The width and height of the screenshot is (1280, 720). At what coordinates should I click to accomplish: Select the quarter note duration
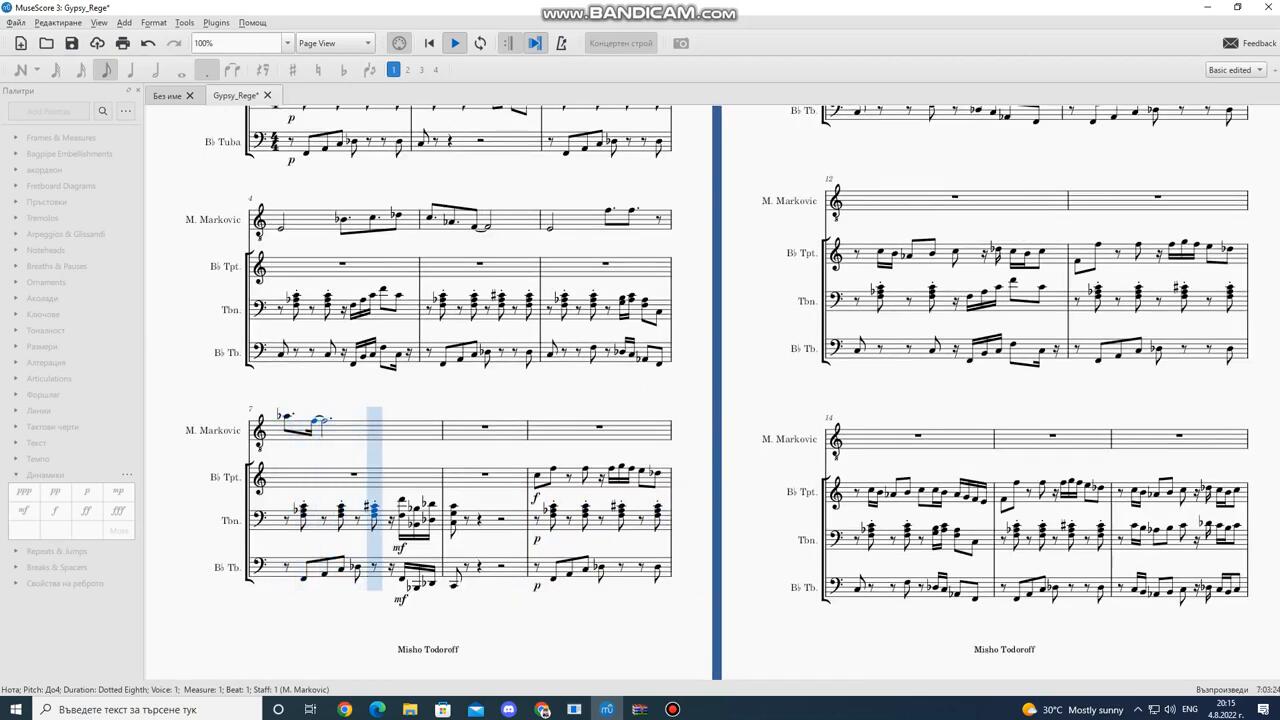click(130, 70)
